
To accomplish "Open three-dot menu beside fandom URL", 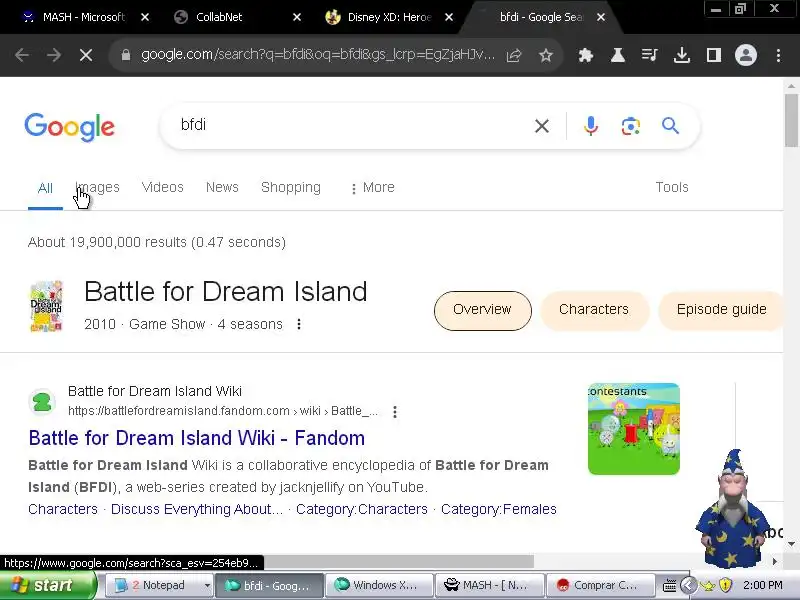I will pyautogui.click(x=395, y=412).
